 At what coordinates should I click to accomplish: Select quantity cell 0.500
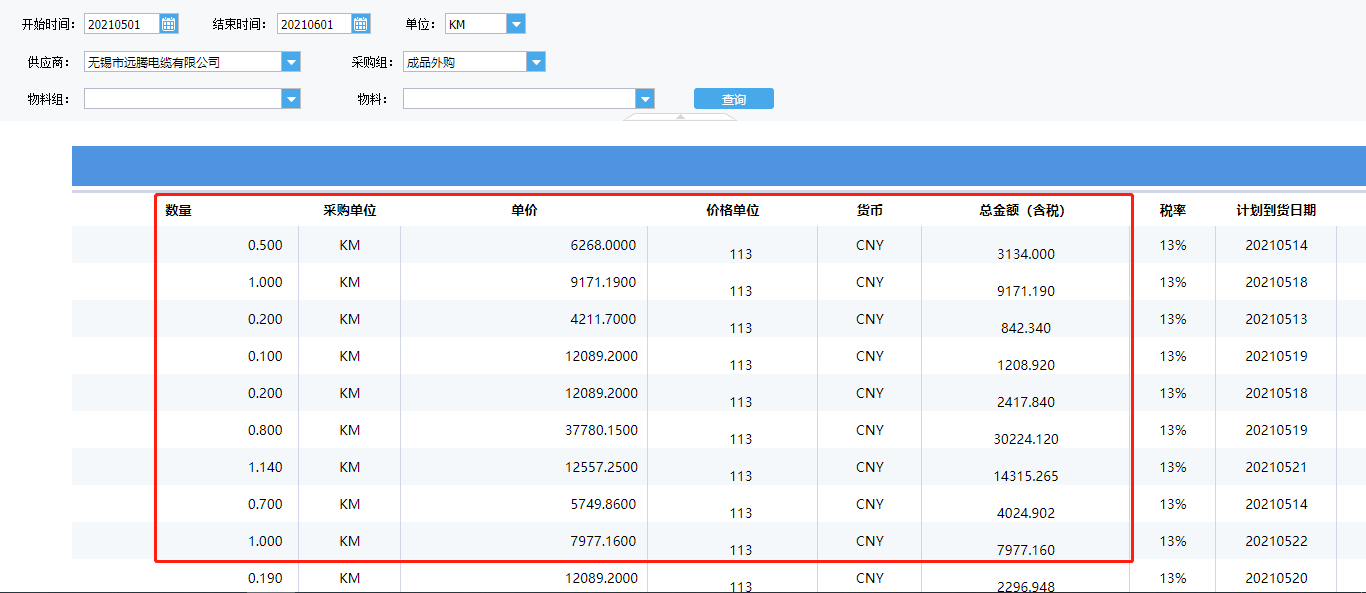click(265, 245)
